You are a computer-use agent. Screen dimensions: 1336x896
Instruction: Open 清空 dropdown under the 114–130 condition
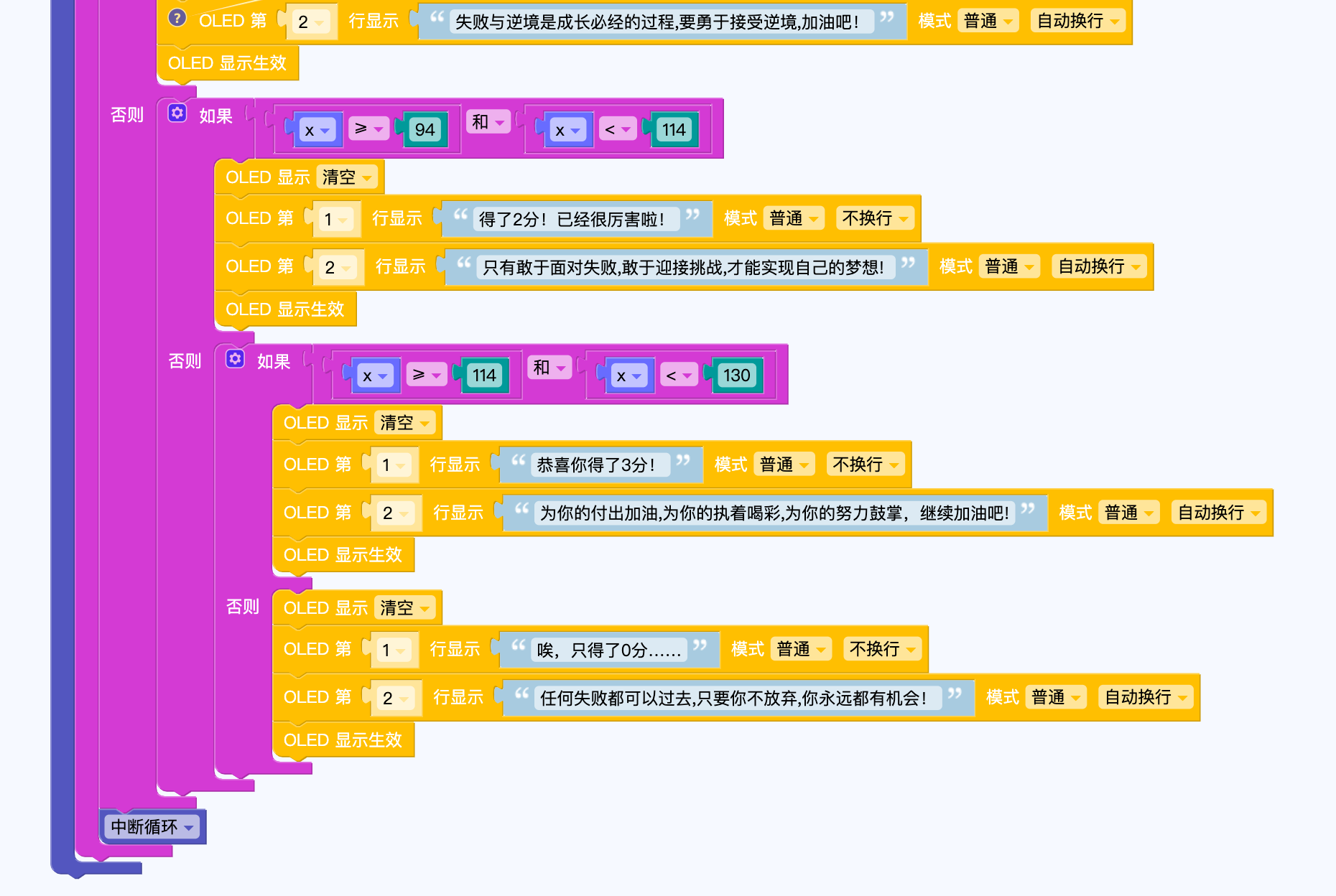[404, 423]
